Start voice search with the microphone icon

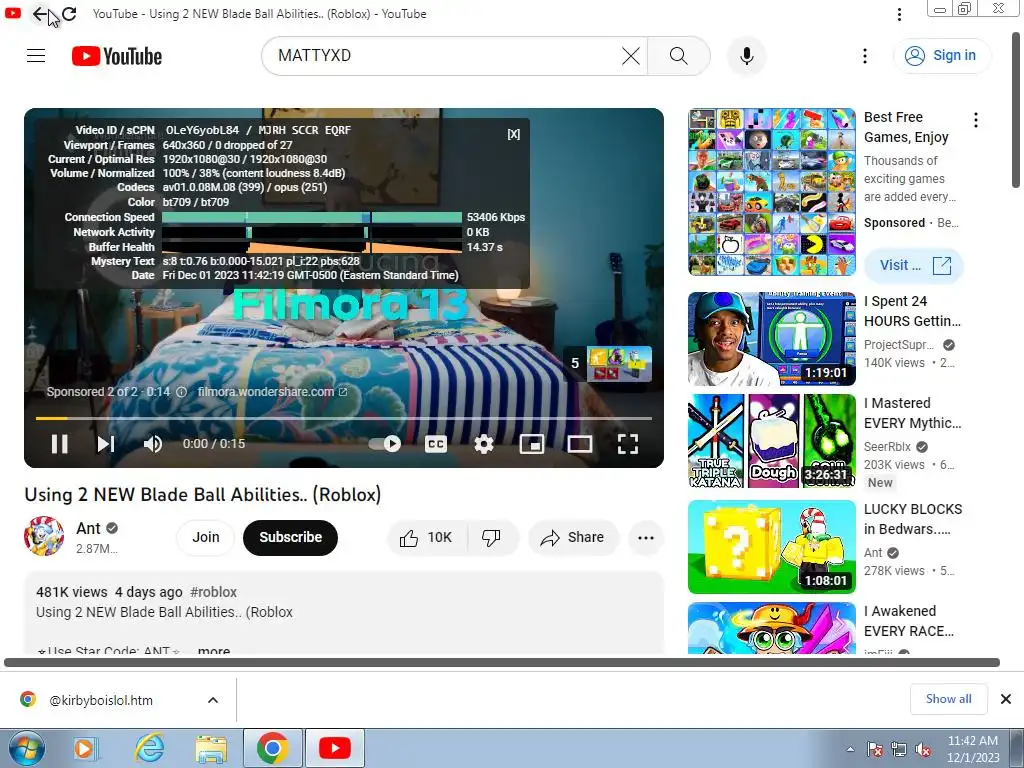click(x=746, y=56)
